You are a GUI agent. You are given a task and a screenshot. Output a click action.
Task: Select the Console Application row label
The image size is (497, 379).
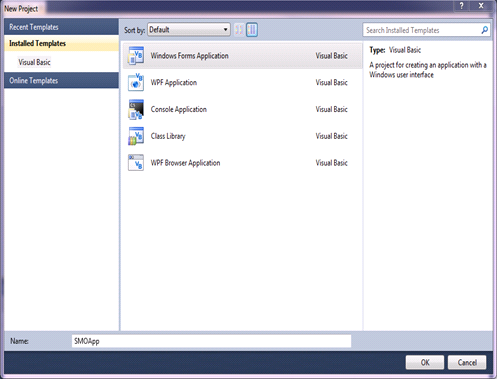click(179, 109)
